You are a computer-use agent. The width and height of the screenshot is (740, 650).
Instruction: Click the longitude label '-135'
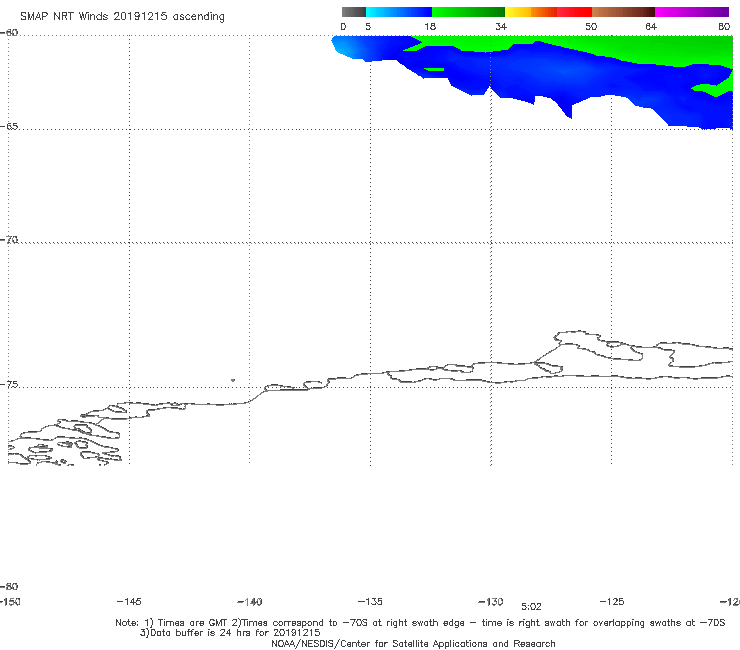(370, 602)
